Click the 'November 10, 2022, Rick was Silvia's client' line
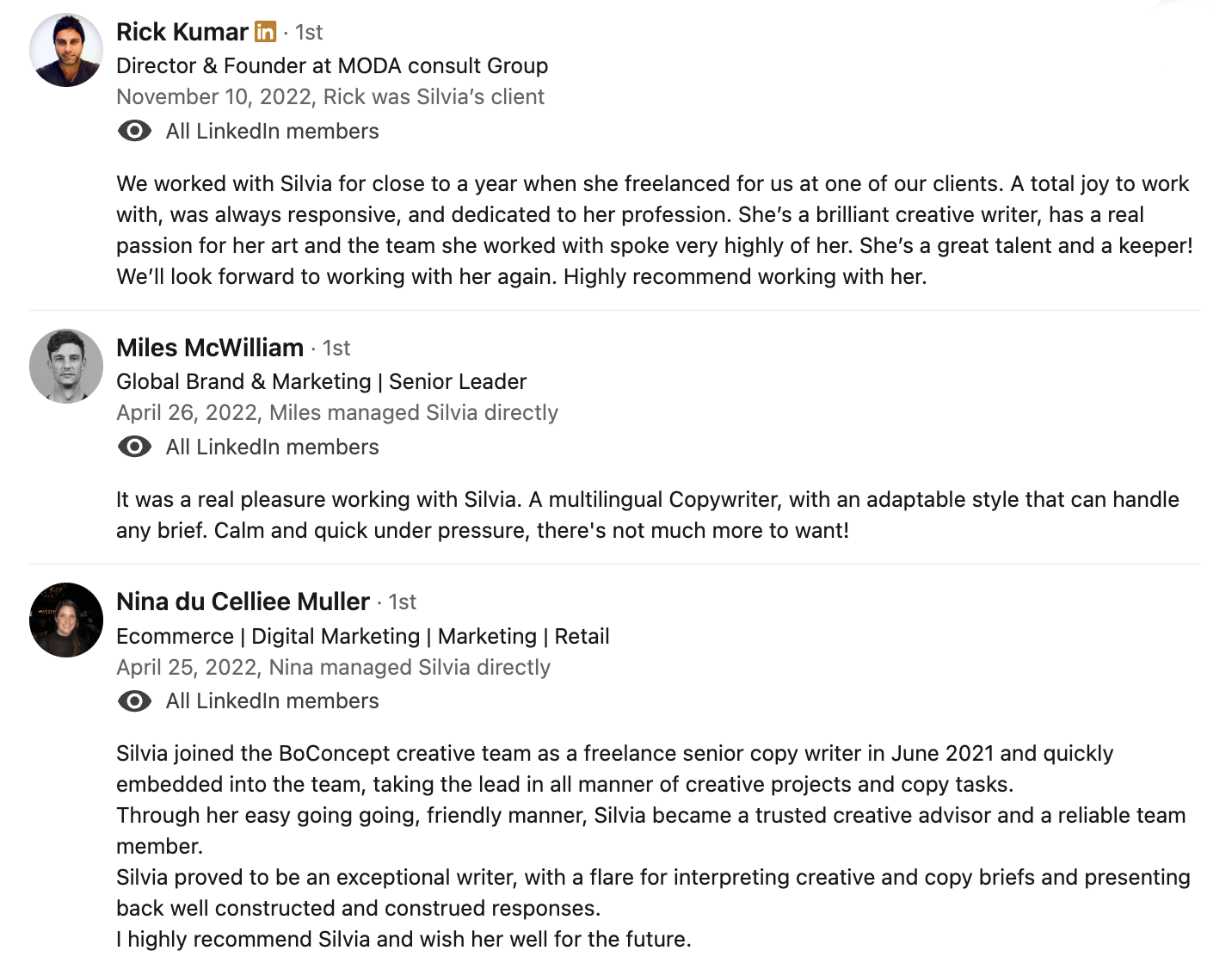The image size is (1232, 969). [330, 96]
